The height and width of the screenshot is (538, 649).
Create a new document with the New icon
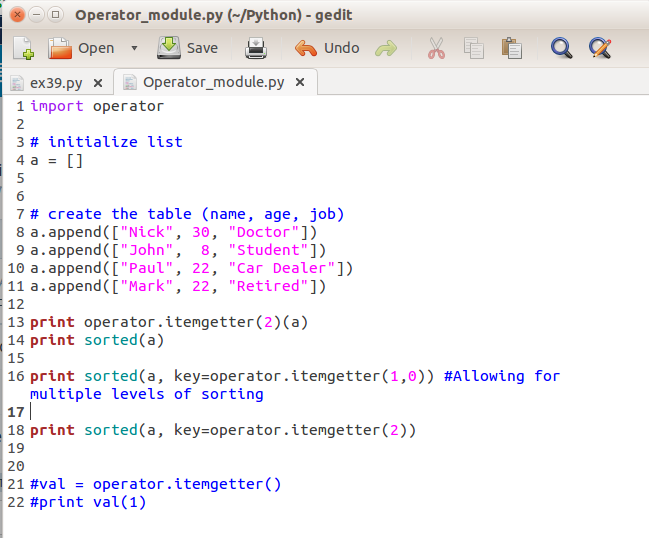point(23,48)
